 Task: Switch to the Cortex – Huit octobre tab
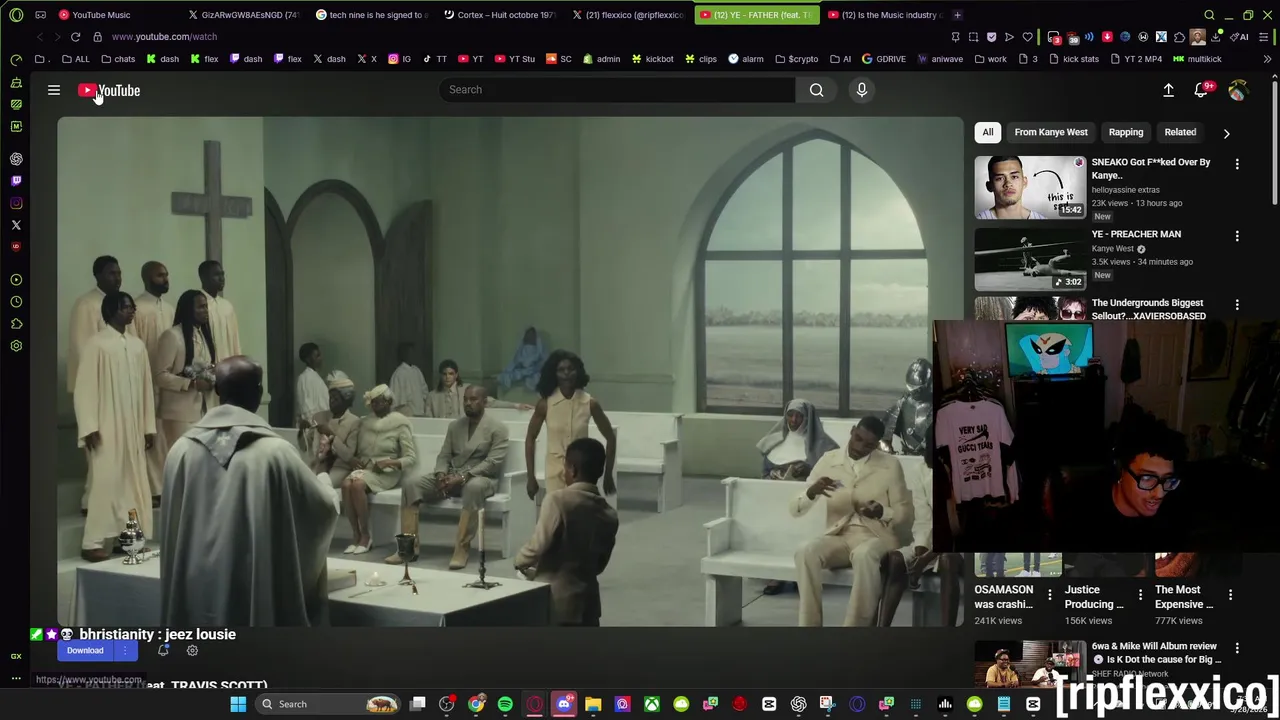coord(499,15)
